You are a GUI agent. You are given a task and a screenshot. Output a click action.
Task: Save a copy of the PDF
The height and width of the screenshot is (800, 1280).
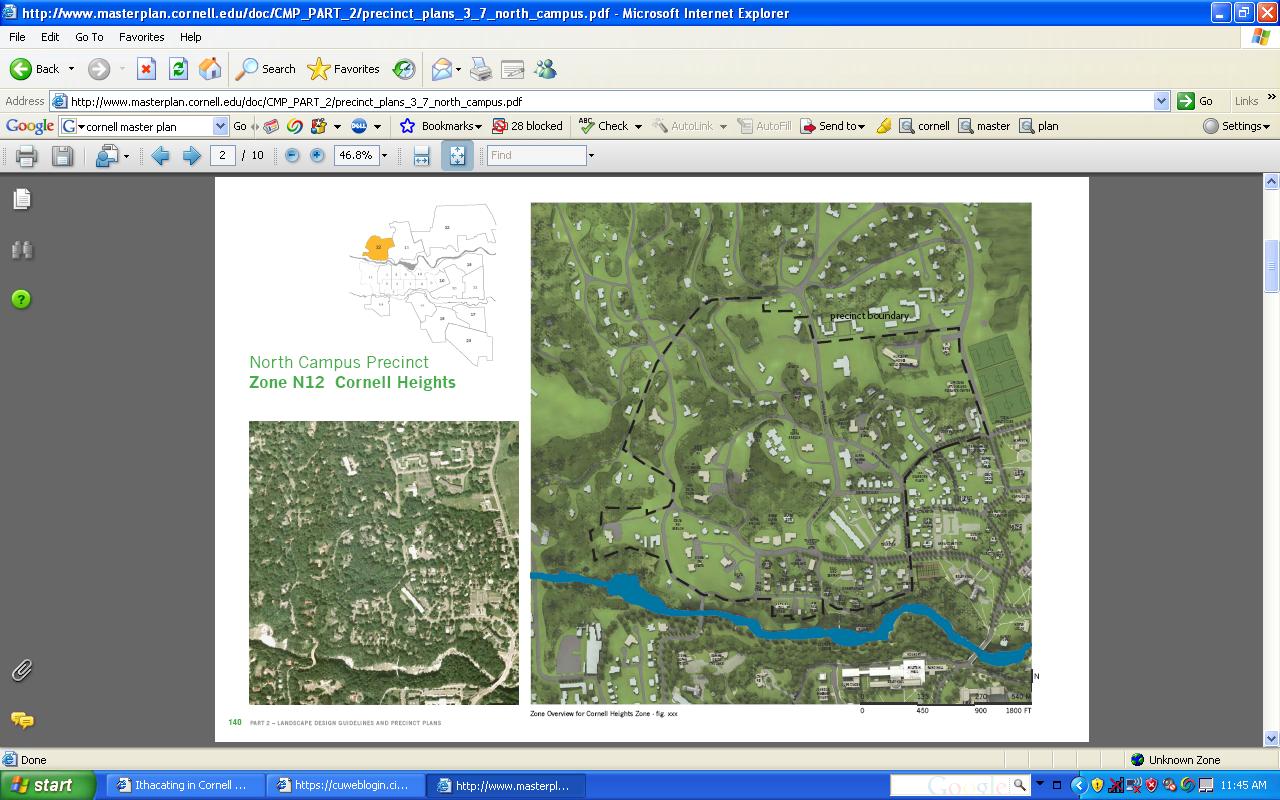(x=62, y=156)
